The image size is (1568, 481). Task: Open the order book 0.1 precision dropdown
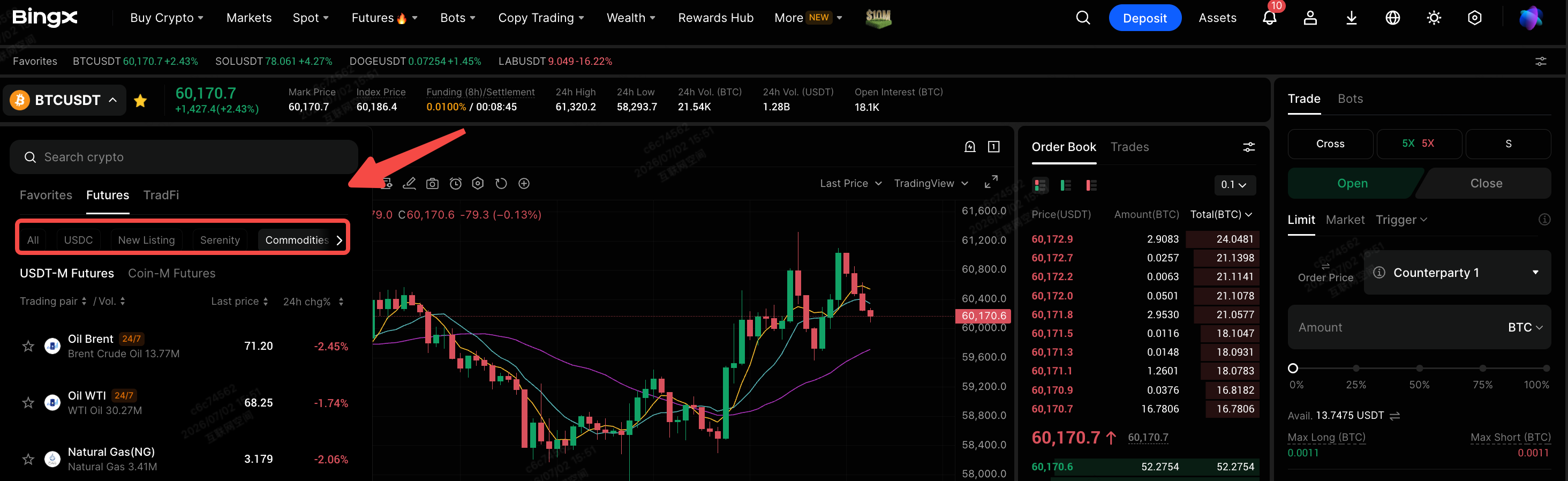point(1234,184)
